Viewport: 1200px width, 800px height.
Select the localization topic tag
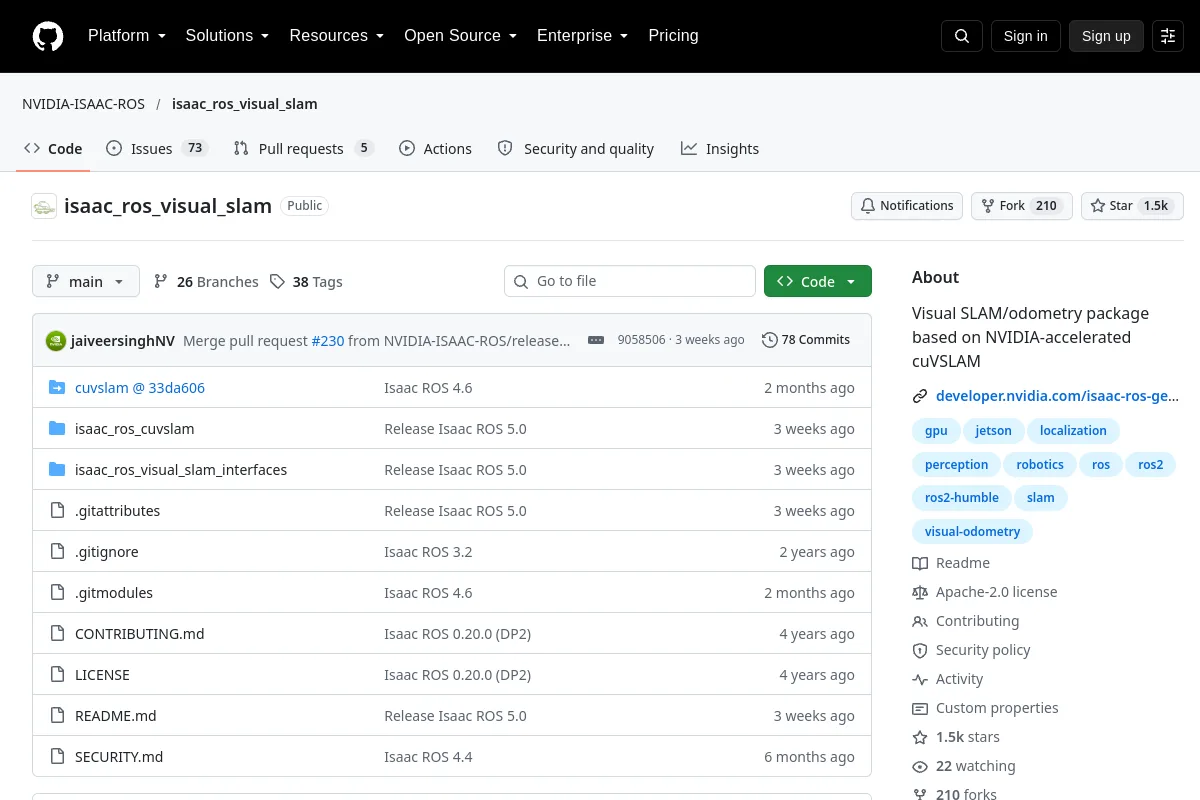tap(1073, 431)
